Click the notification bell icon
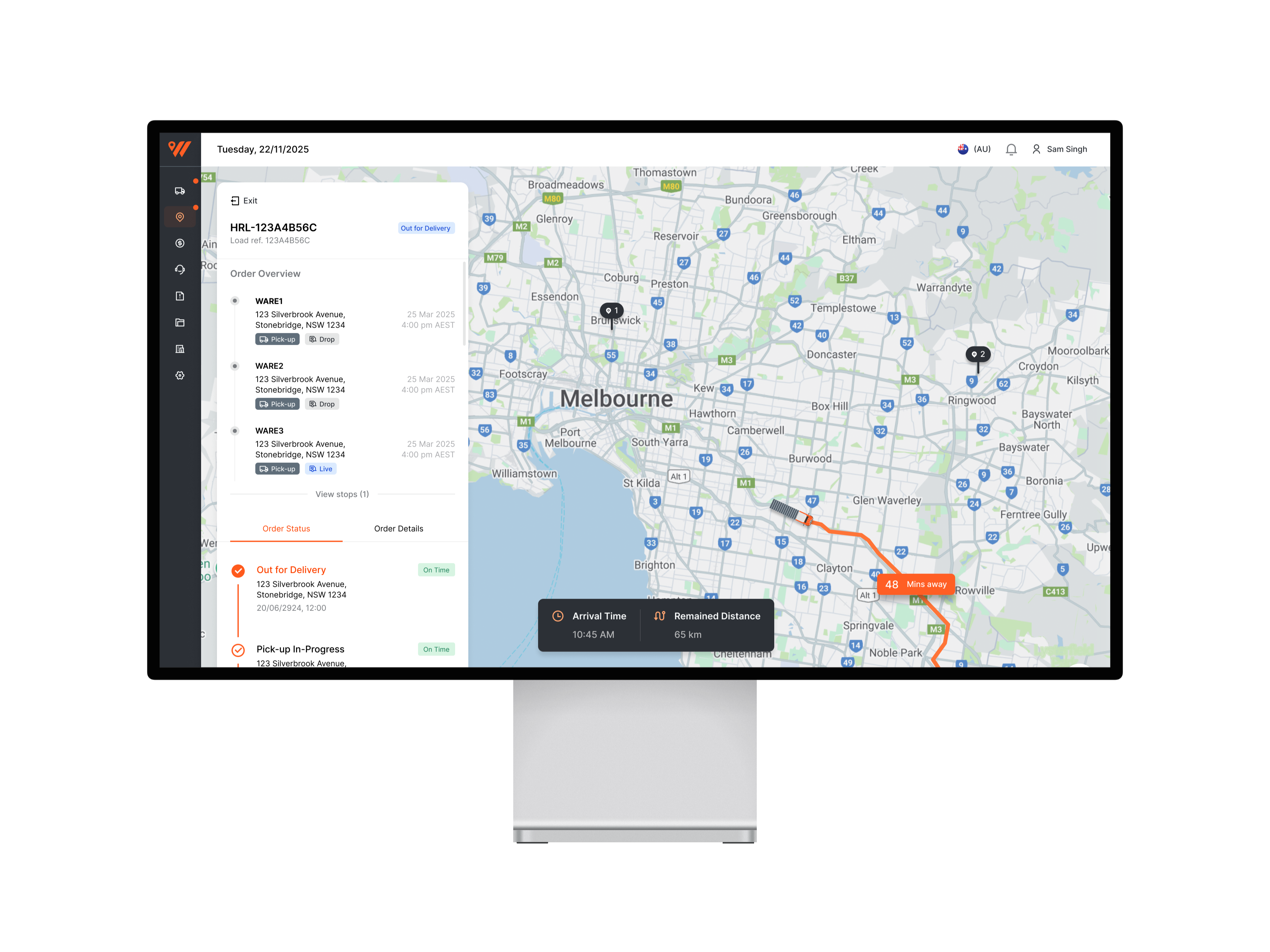1270x952 pixels. pos(1011,149)
